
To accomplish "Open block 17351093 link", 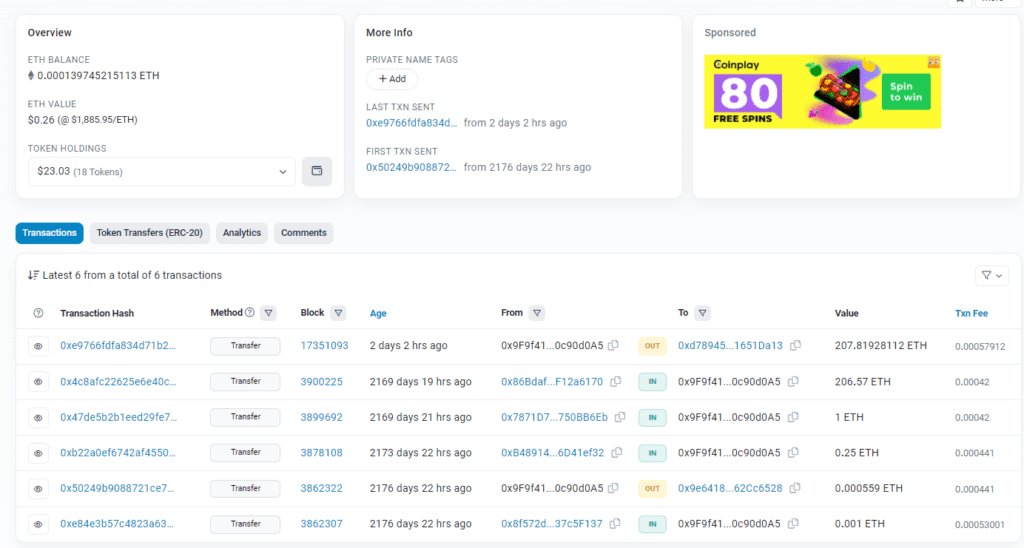I will 324,346.
